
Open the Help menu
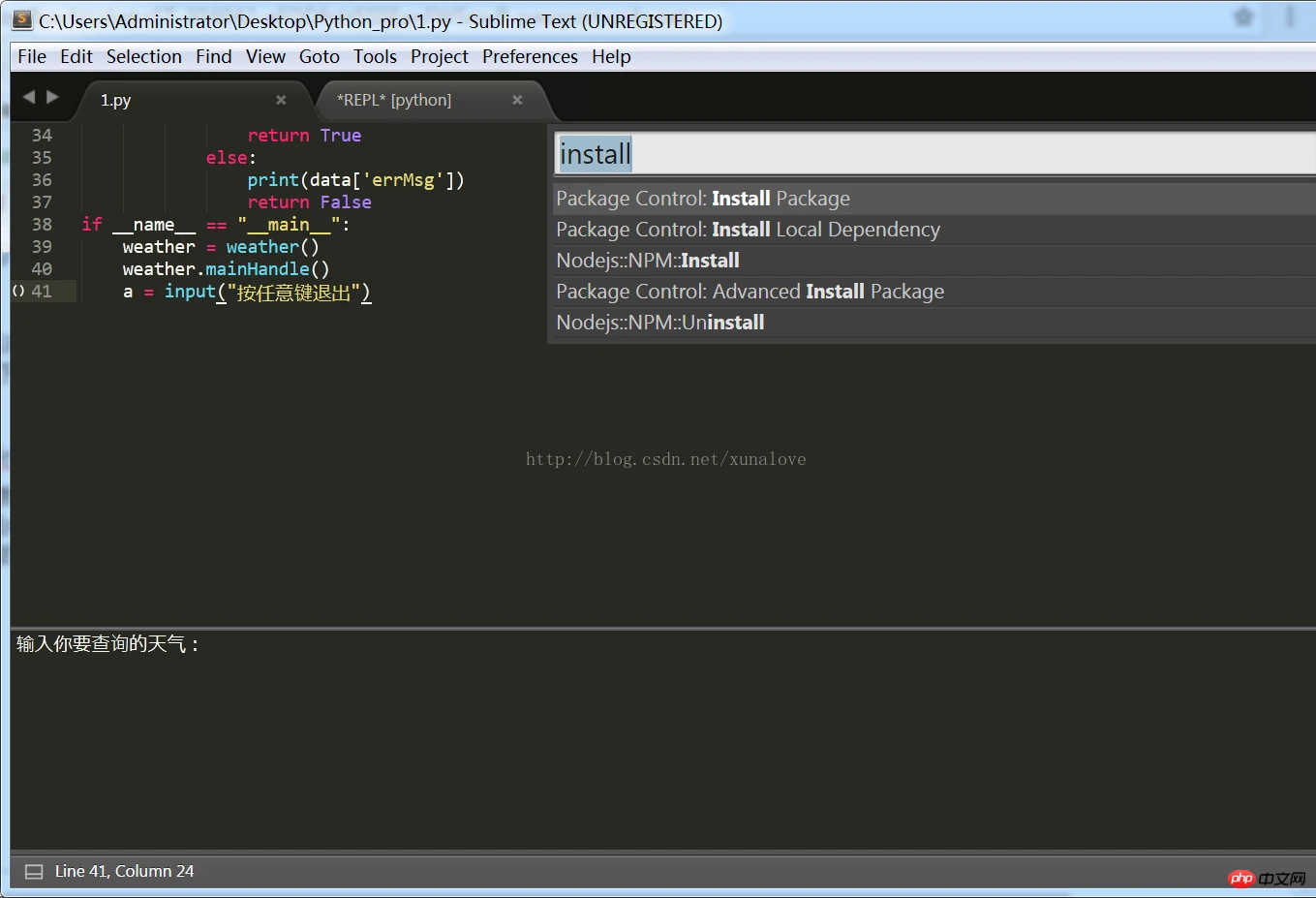pos(611,56)
